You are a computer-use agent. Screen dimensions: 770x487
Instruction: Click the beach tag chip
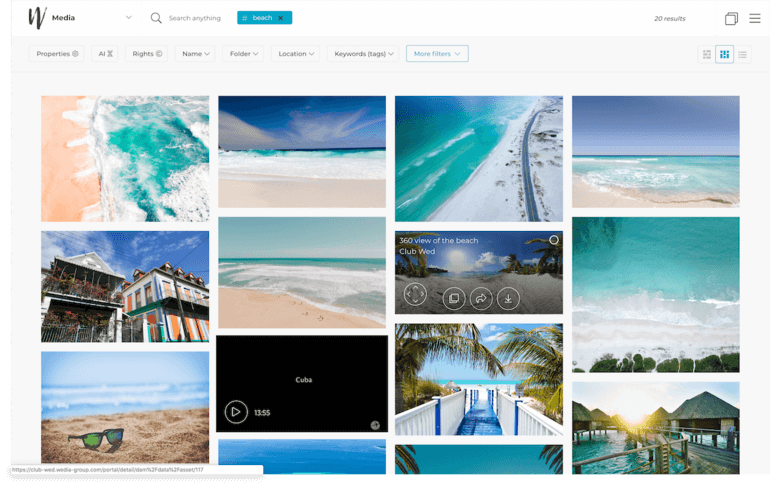[264, 18]
